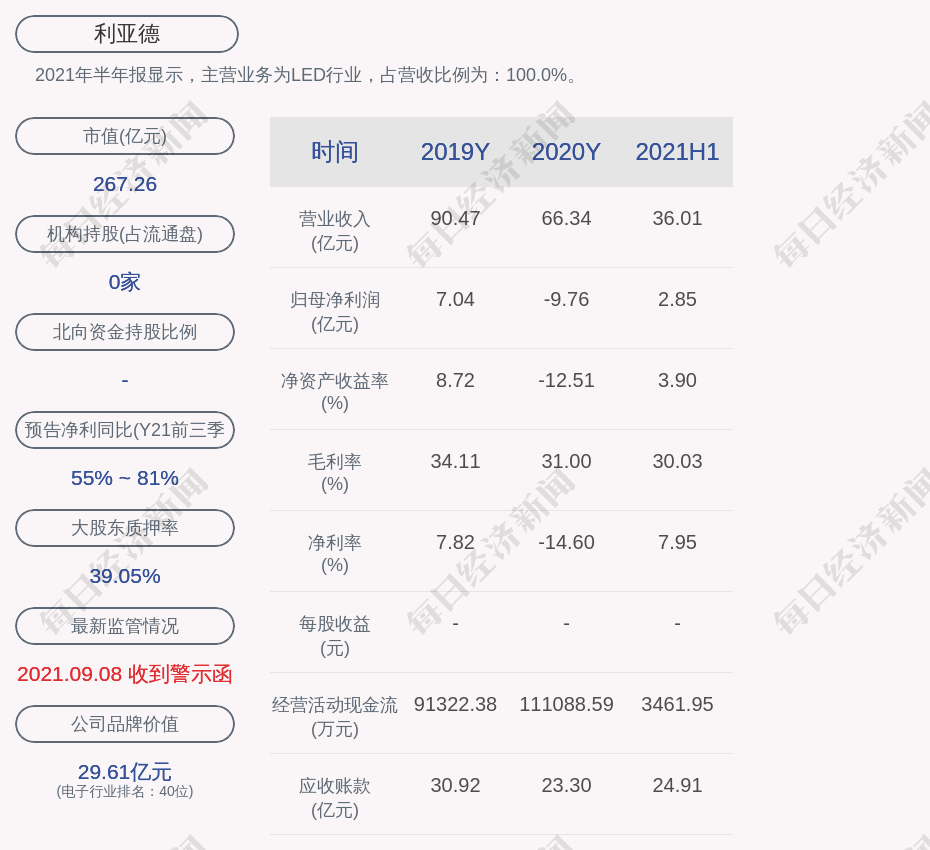Click the 净资产收益率(%) row label
The width and height of the screenshot is (930, 850).
point(335,391)
